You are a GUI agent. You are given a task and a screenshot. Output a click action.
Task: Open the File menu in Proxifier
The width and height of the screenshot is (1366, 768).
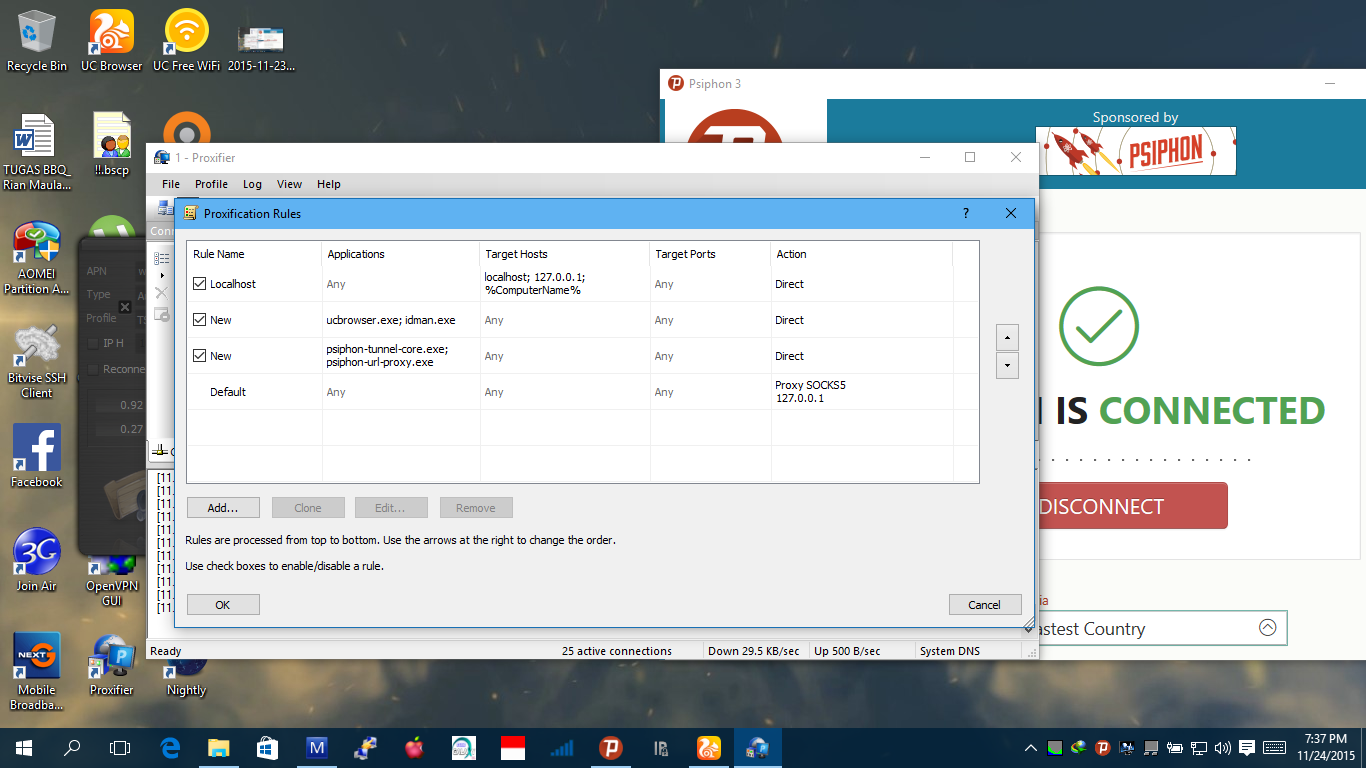pos(171,184)
